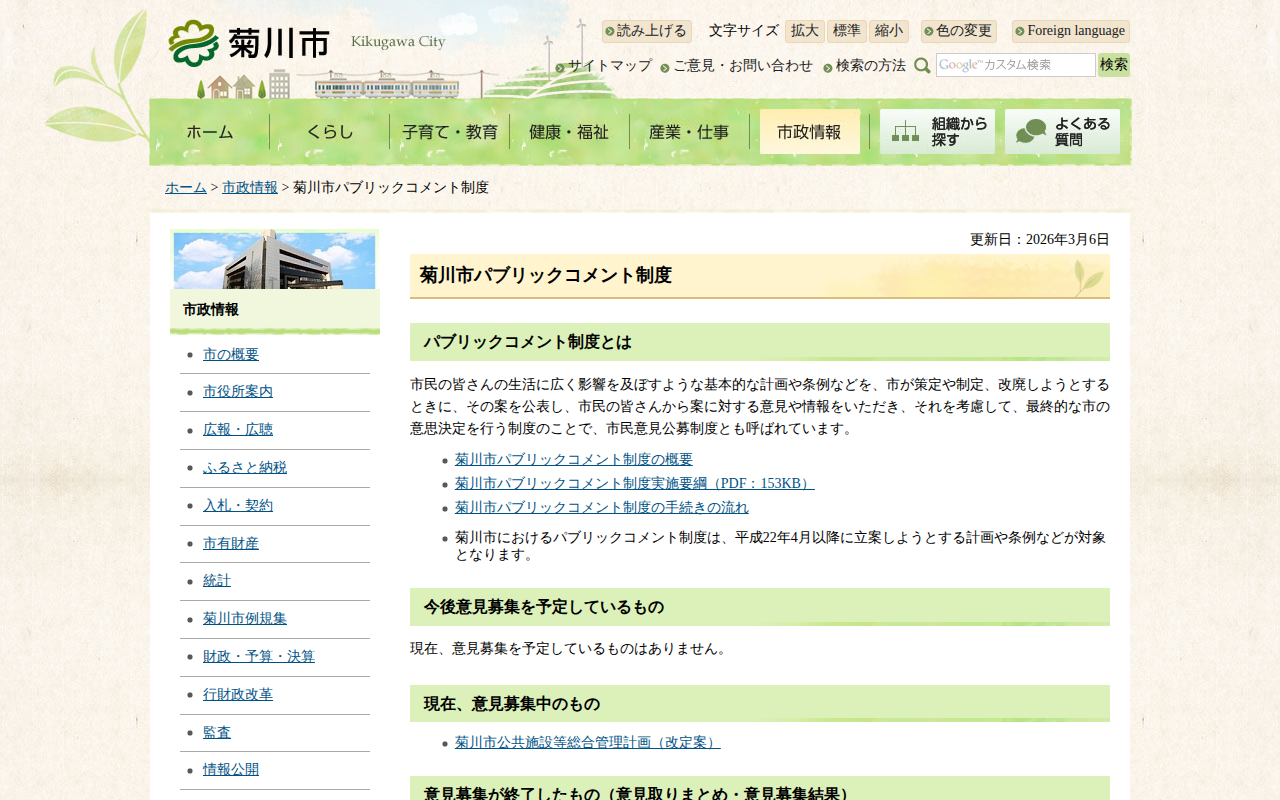Image resolution: width=1280 pixels, height=800 pixels.
Task: Open 色の変更 color change option
Action: tap(958, 31)
